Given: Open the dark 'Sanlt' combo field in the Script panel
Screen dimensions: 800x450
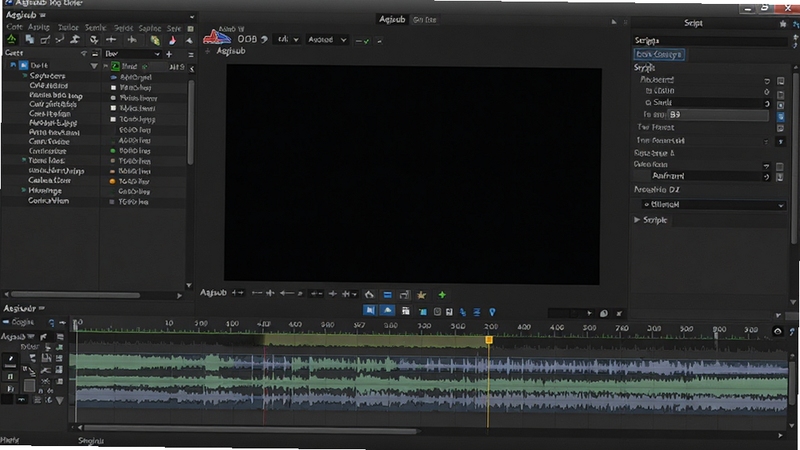Looking at the screenshot, I should click(x=707, y=103).
